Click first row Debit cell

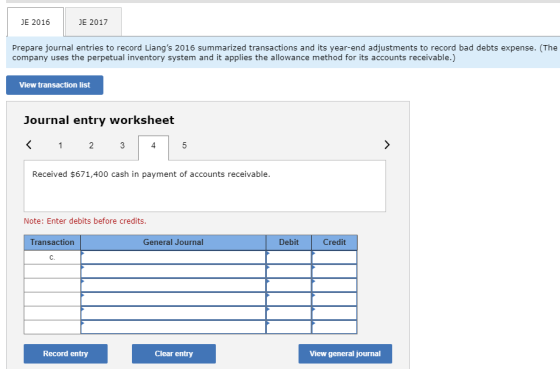coord(289,258)
